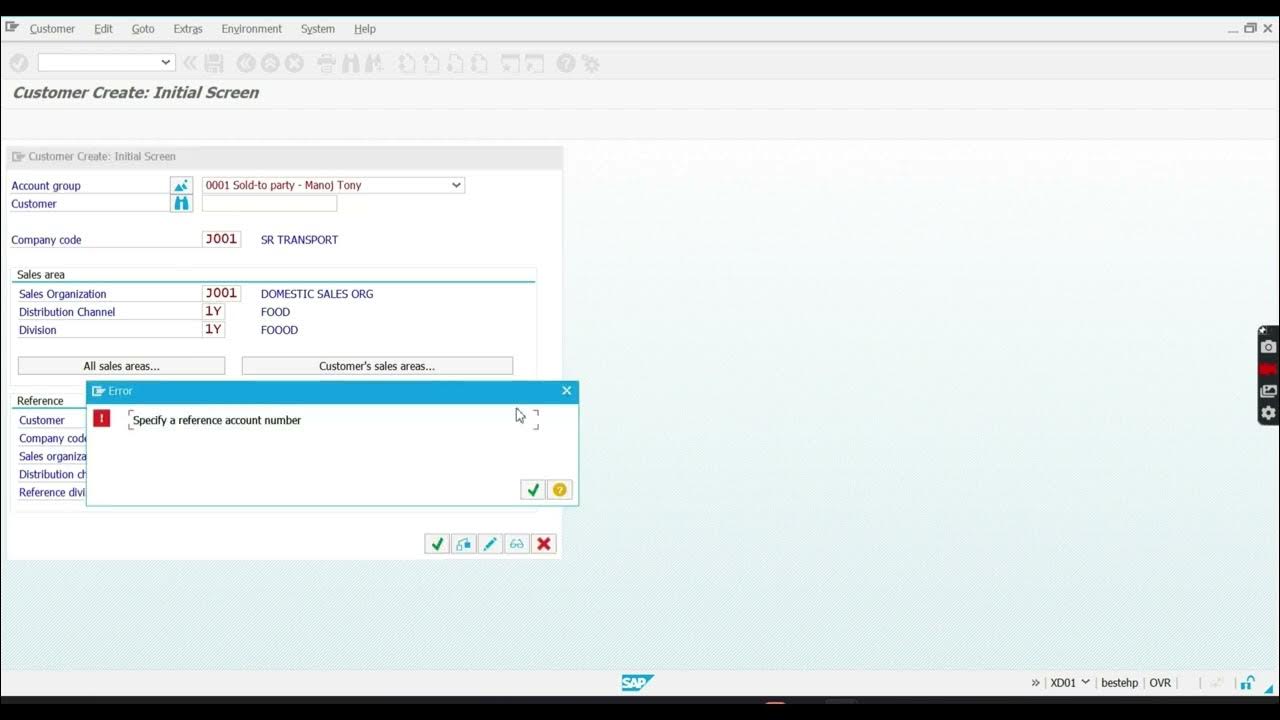
Task: Open the Edit menu
Action: coord(103,29)
